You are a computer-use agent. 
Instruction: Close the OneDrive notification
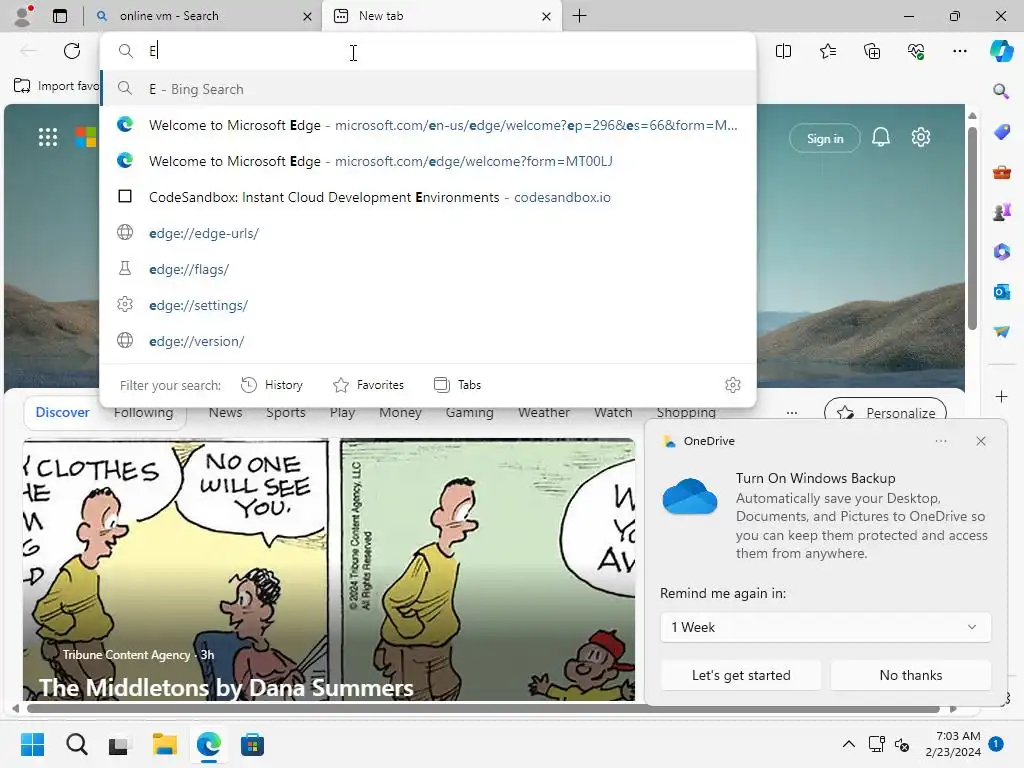coord(981,441)
